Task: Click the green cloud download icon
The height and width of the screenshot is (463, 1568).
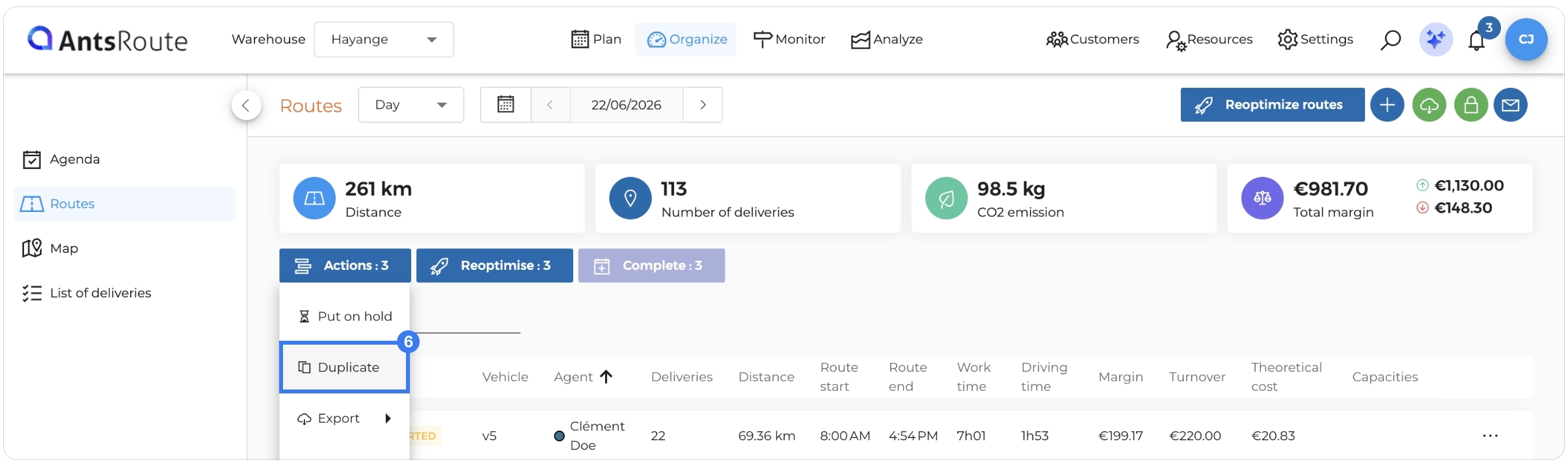Action: click(x=1429, y=105)
